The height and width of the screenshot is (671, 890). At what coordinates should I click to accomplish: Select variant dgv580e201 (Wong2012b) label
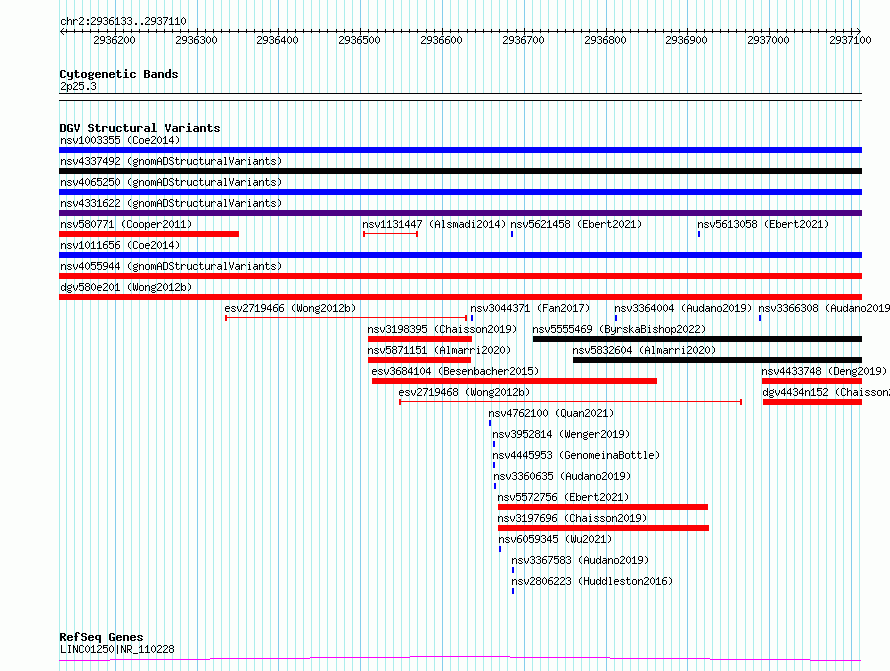(x=126, y=287)
